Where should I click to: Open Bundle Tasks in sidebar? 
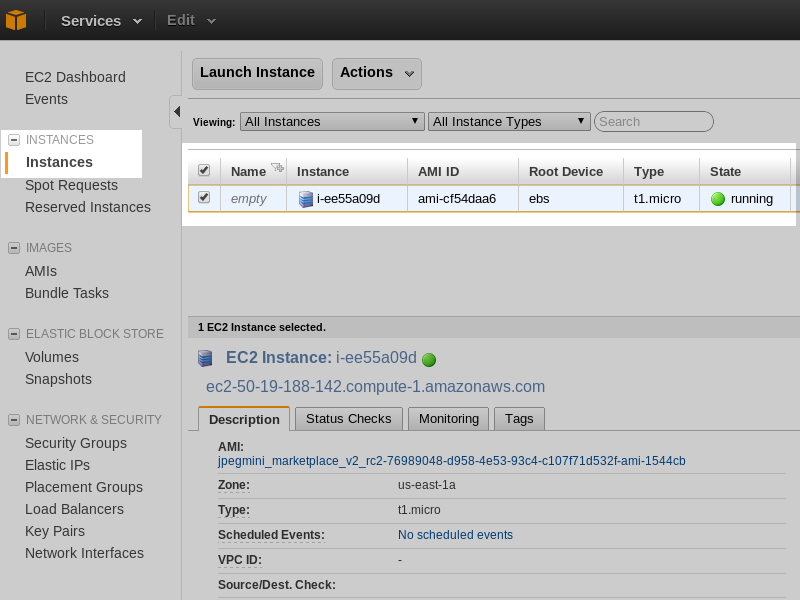67,293
